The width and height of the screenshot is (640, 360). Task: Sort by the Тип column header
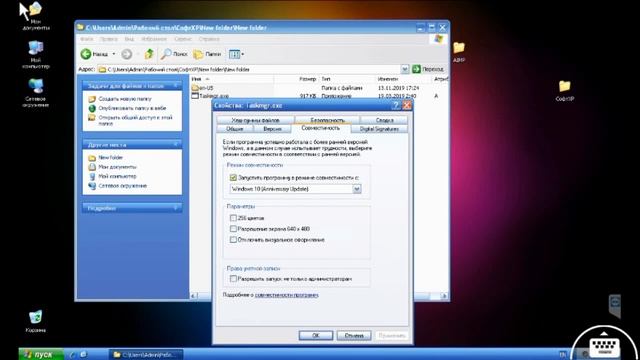347,79
